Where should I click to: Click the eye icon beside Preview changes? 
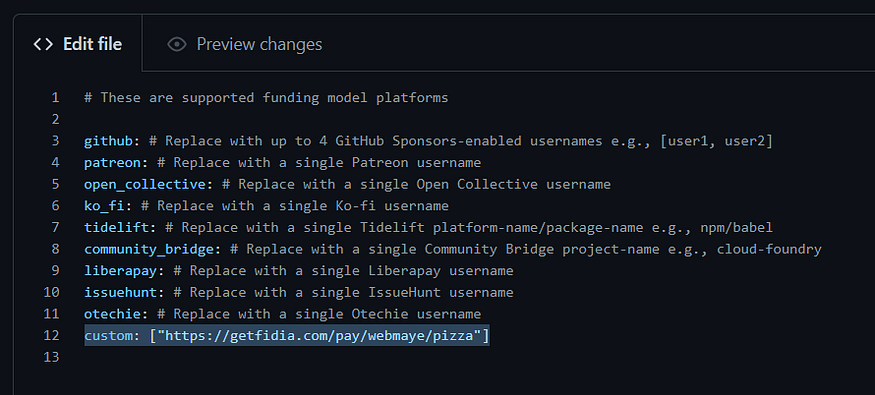177,44
